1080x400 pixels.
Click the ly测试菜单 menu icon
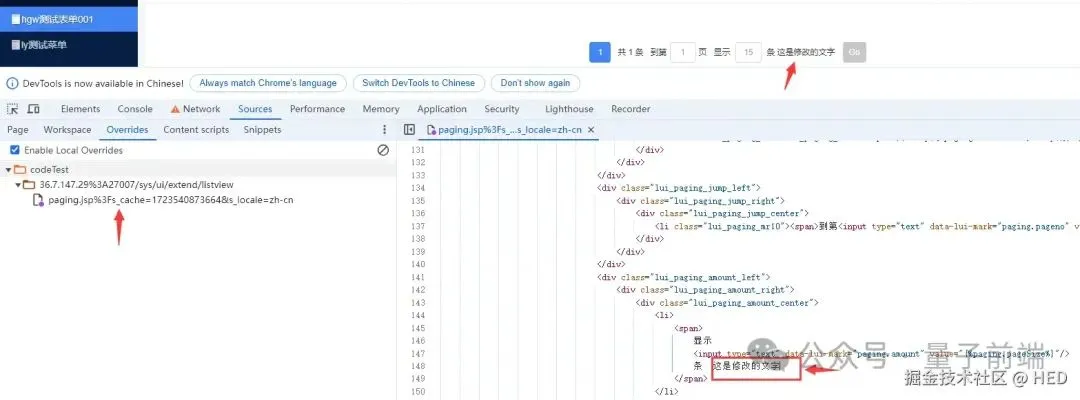point(16,45)
